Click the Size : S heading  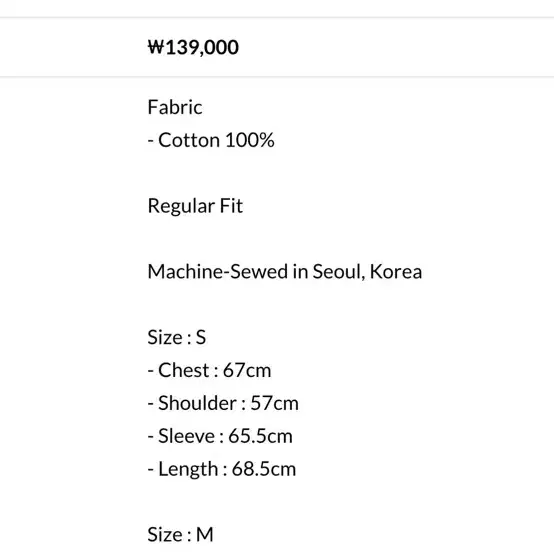pyautogui.click(x=177, y=337)
